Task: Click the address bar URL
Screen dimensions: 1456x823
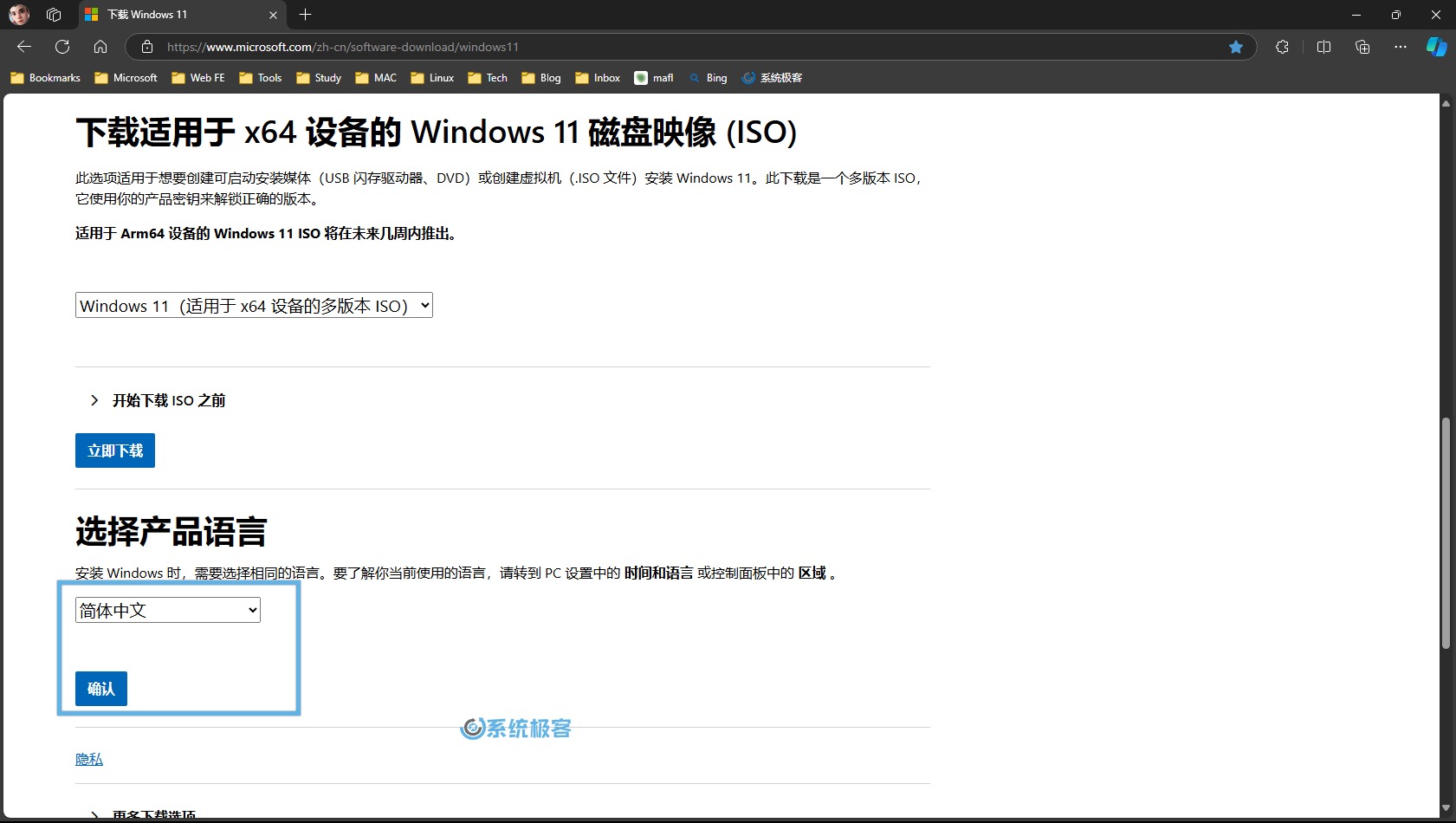Action: tap(343, 47)
